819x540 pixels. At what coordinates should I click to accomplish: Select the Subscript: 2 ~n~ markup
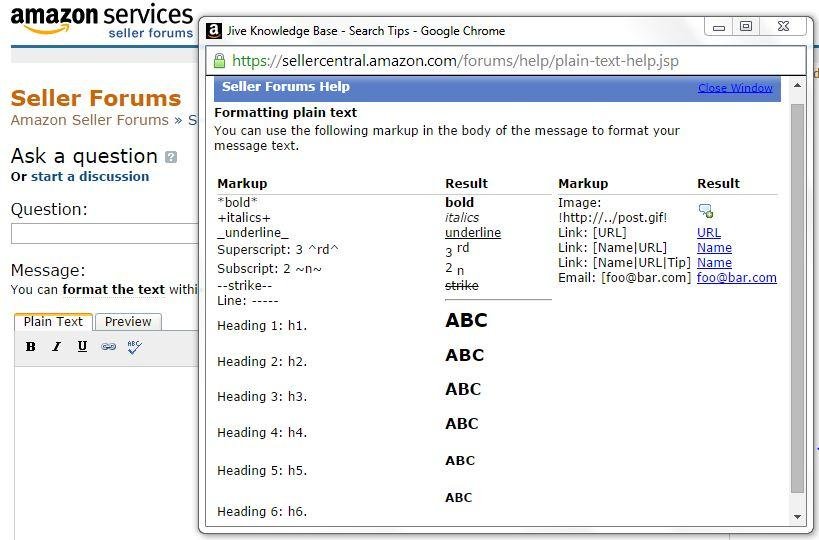click(x=270, y=269)
